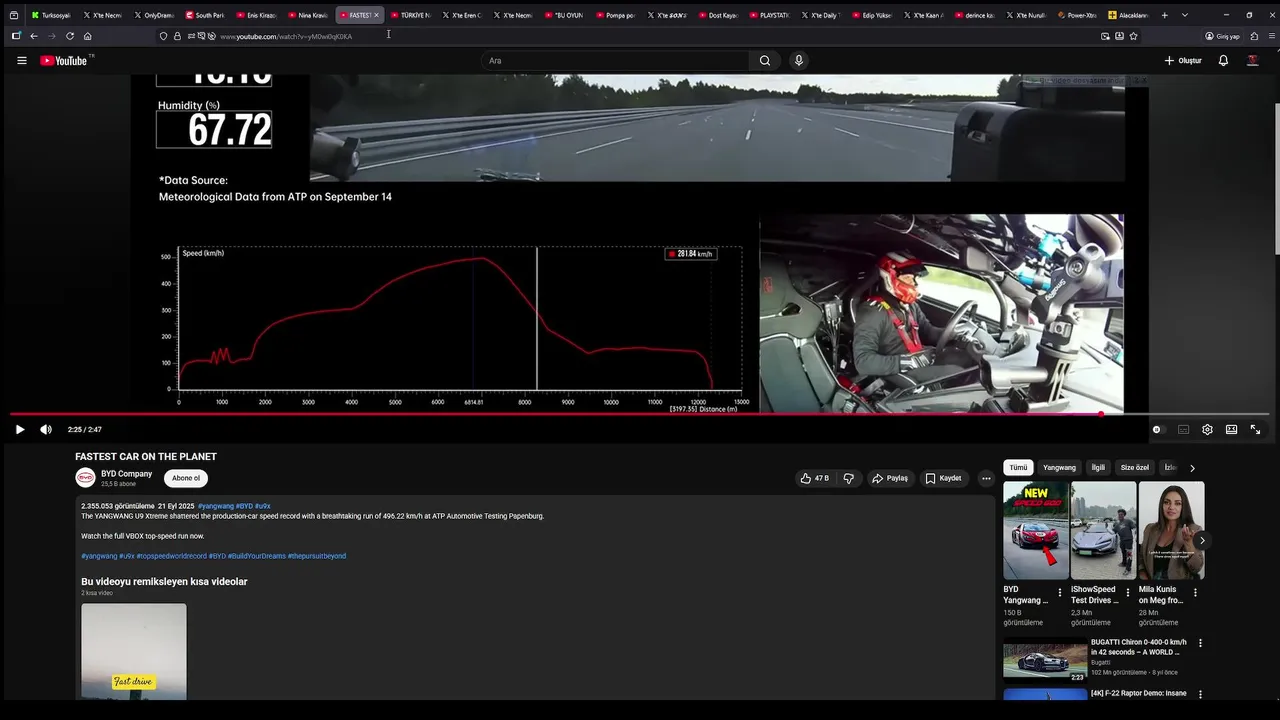
Task: Open the browser application menu
Action: click(1270, 36)
